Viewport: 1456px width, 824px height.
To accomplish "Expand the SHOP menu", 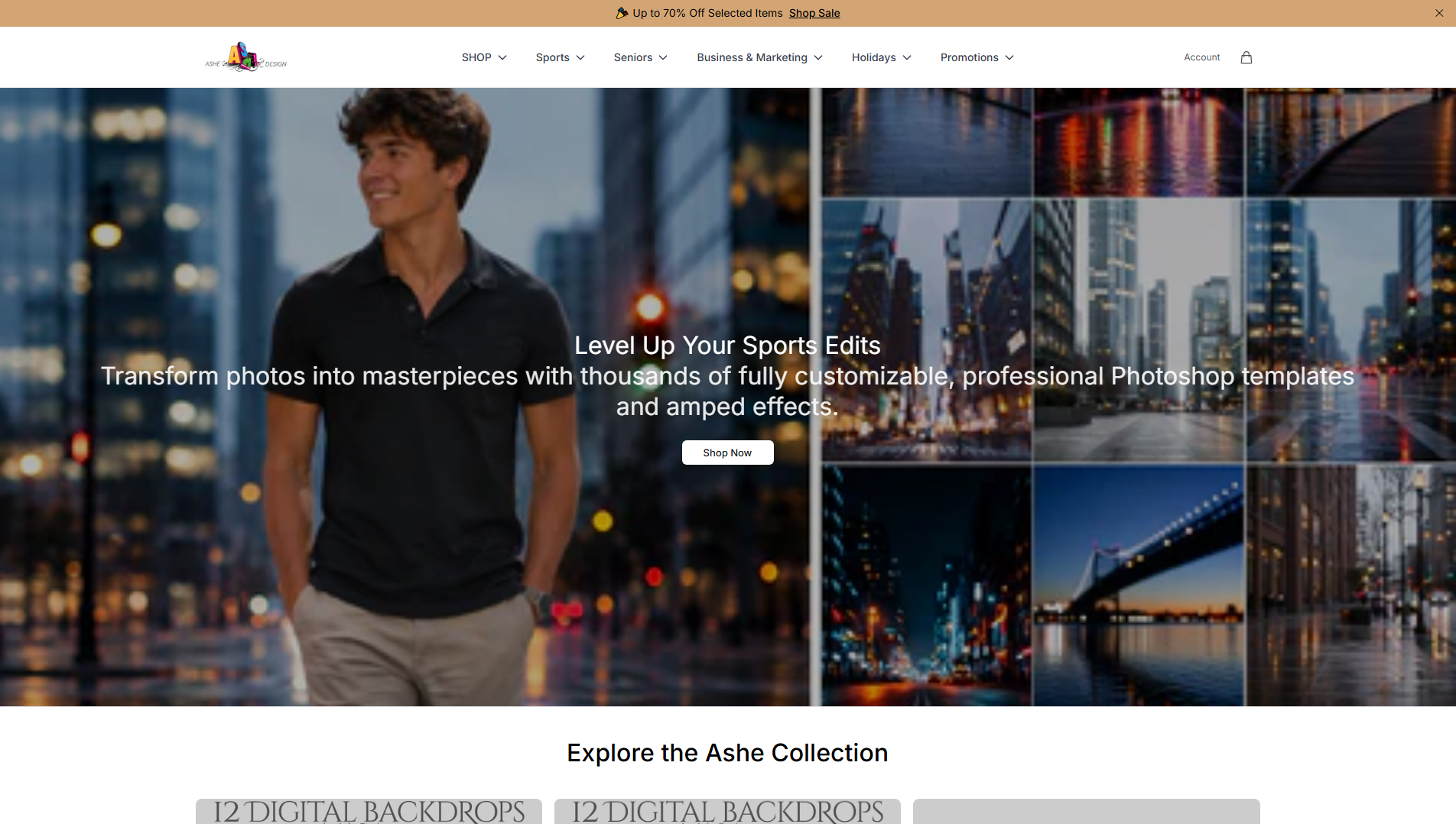I will [484, 57].
